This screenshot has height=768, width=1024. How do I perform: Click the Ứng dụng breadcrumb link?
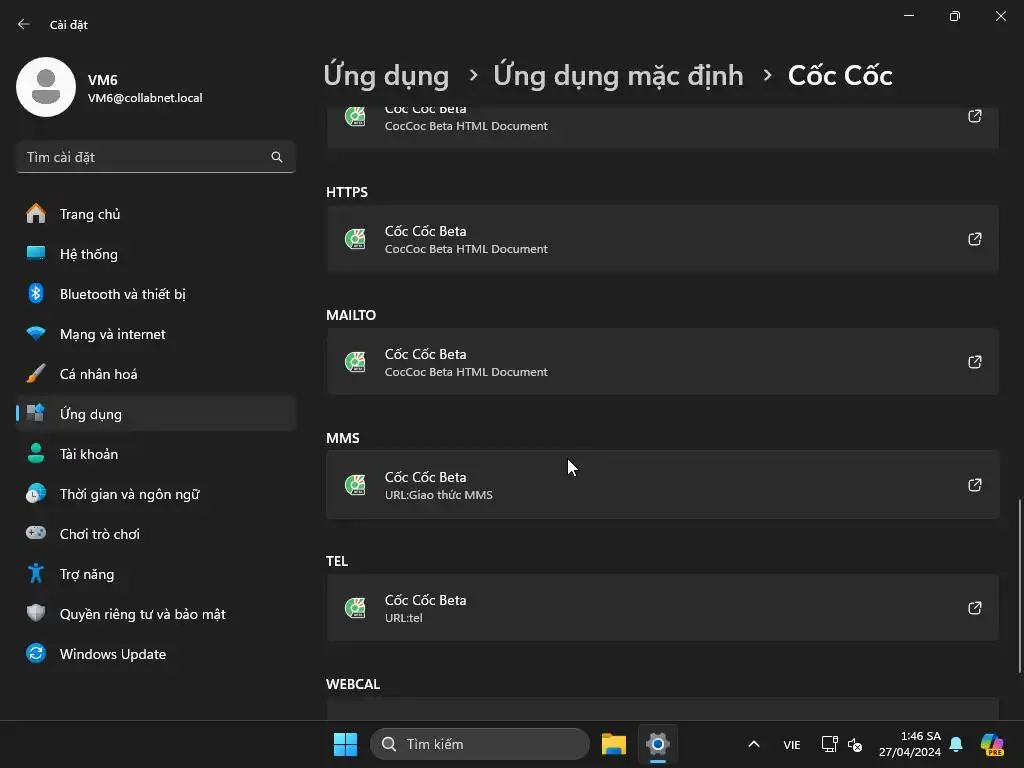[386, 75]
